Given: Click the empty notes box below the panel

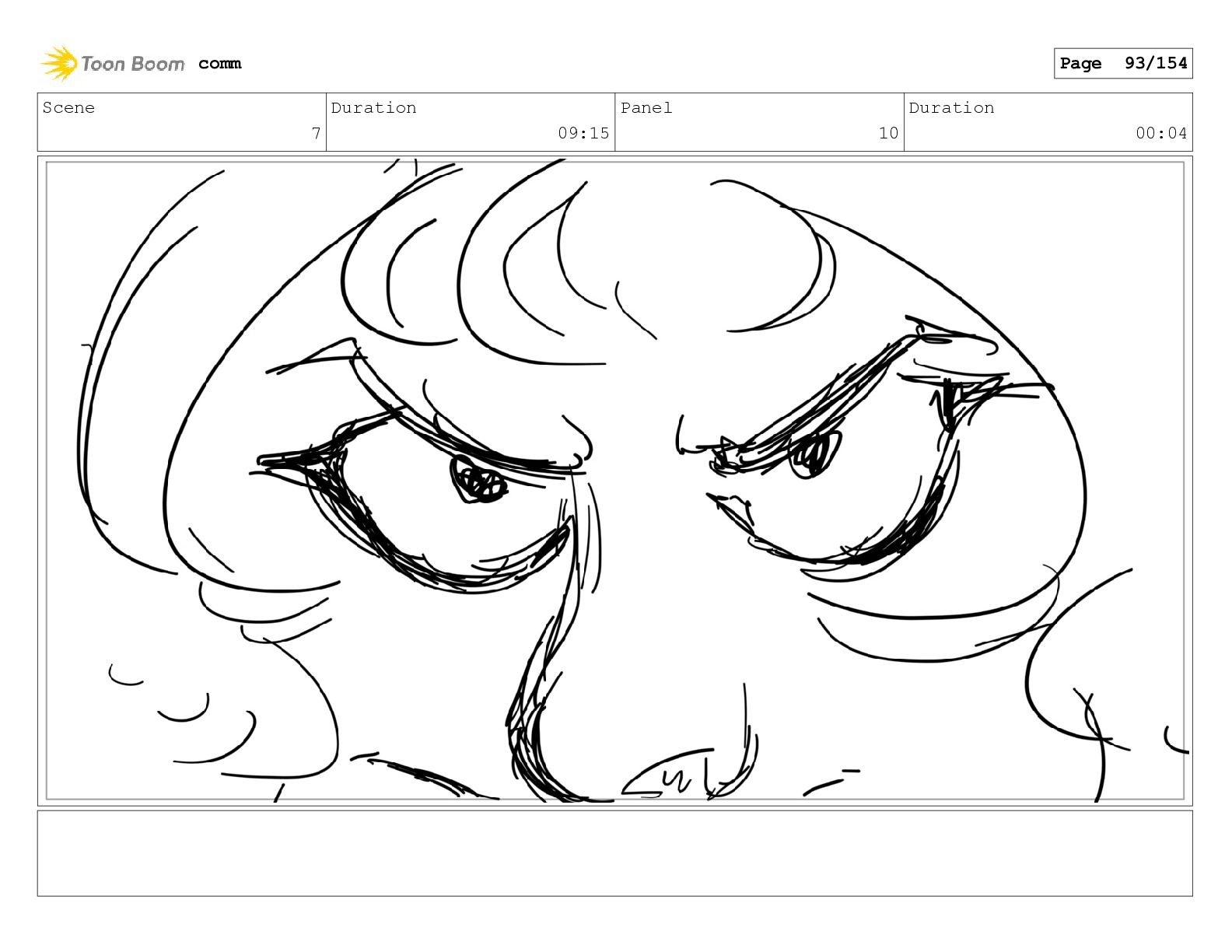Looking at the screenshot, I should [x=614, y=853].
